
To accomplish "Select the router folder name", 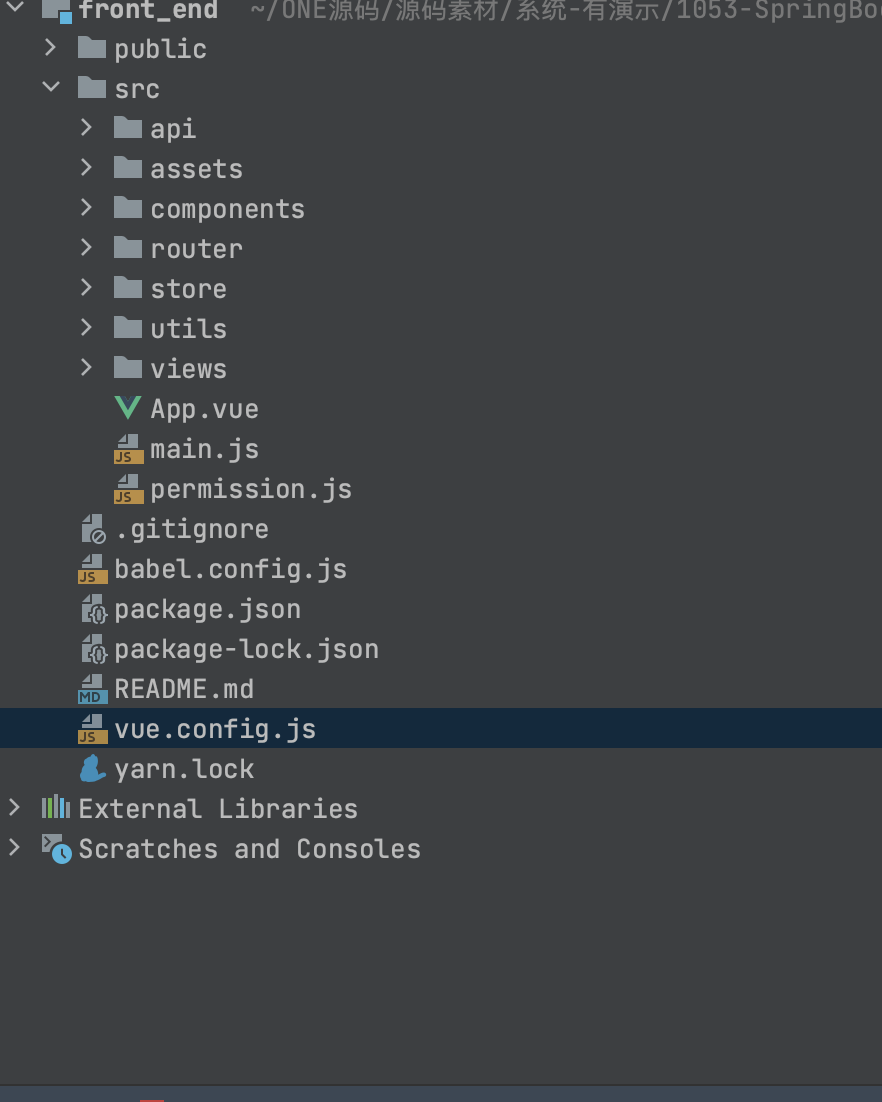I will pos(196,249).
